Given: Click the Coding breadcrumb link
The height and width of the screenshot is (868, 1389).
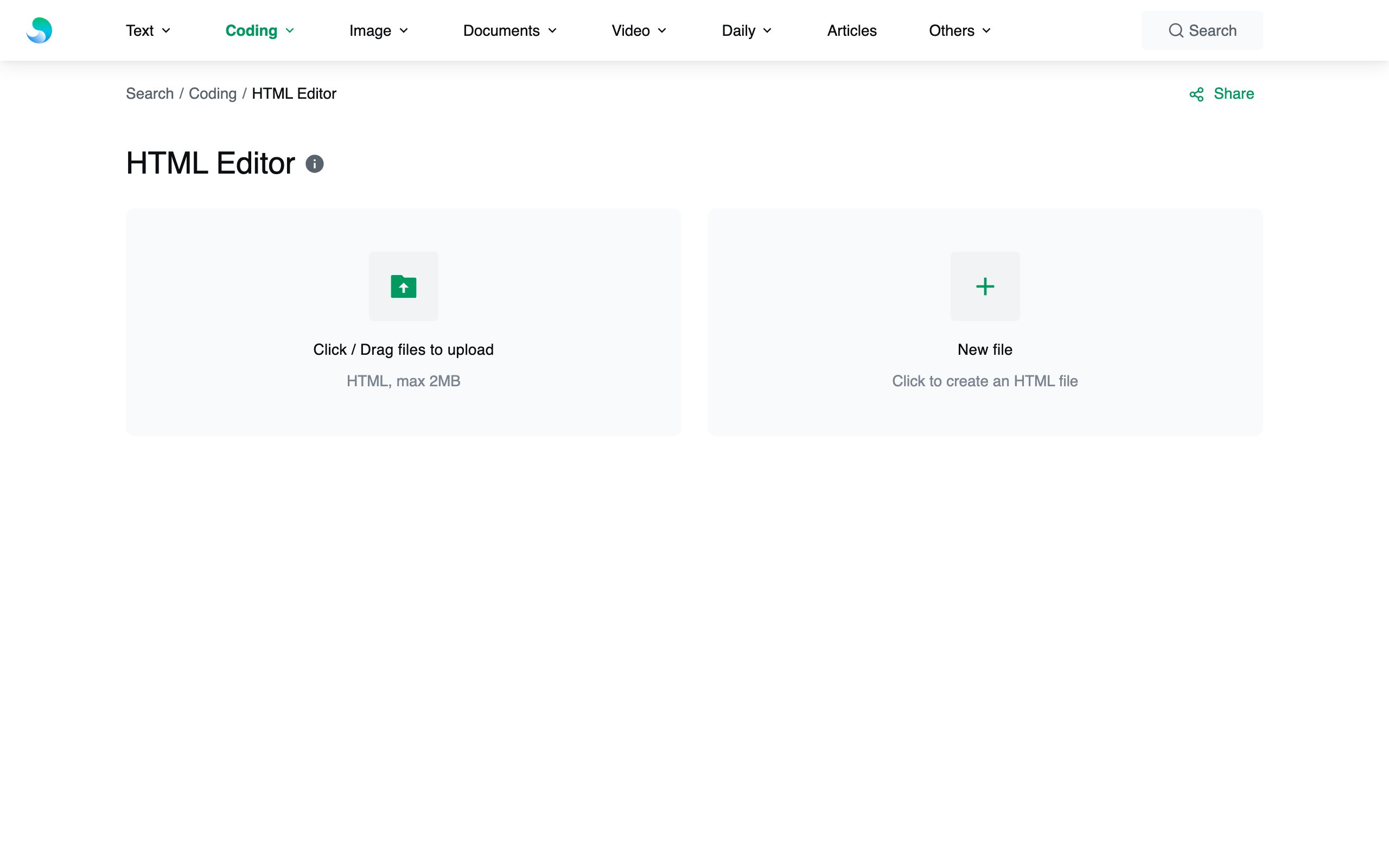Looking at the screenshot, I should (212, 93).
